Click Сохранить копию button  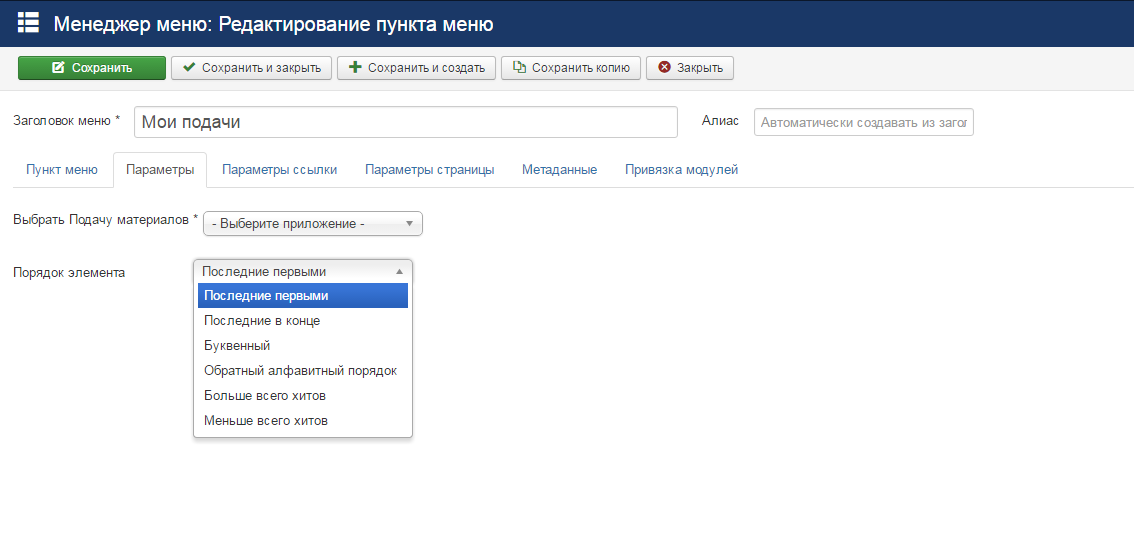[571, 68]
